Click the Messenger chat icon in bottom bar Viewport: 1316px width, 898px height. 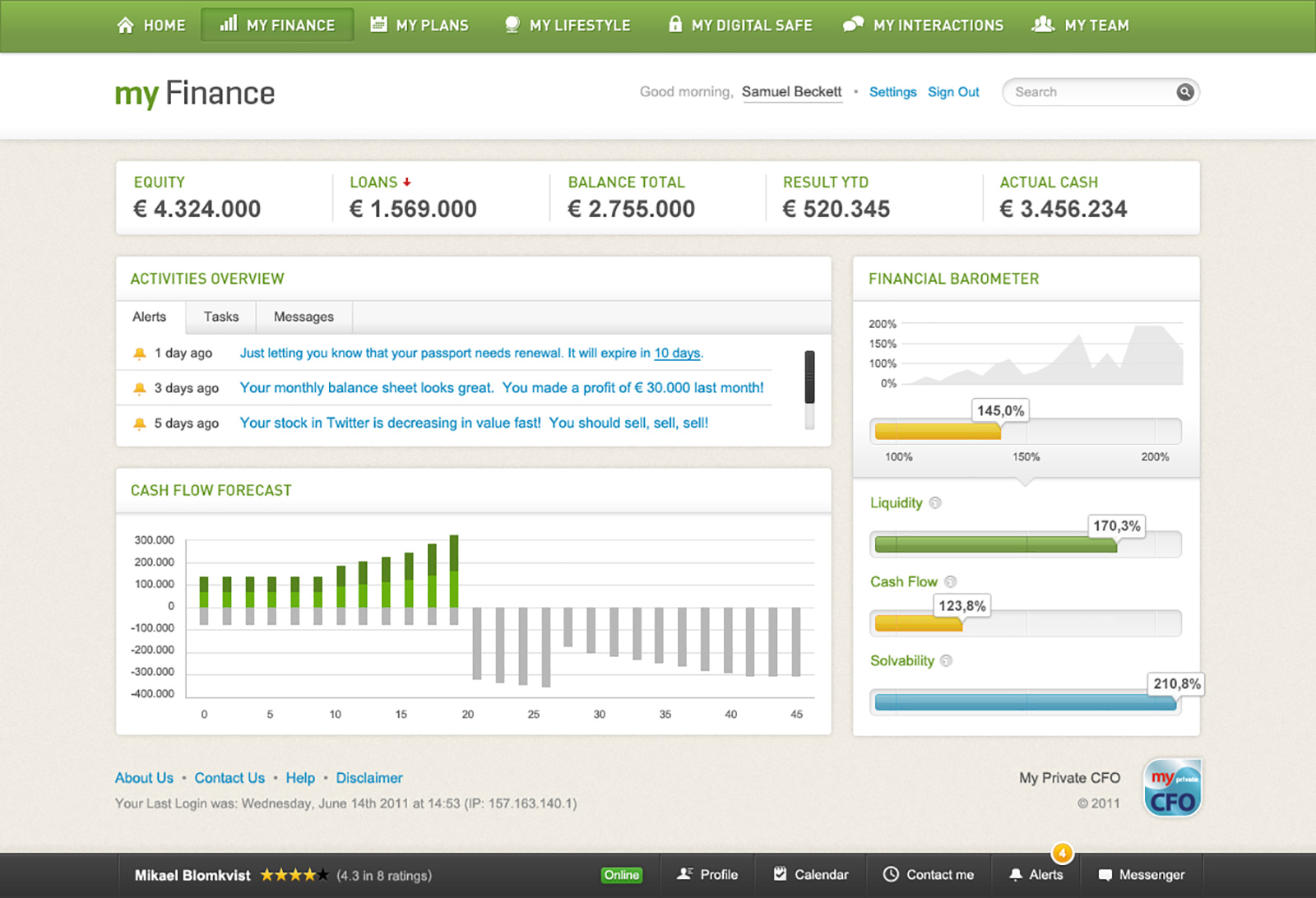[x=1105, y=875]
